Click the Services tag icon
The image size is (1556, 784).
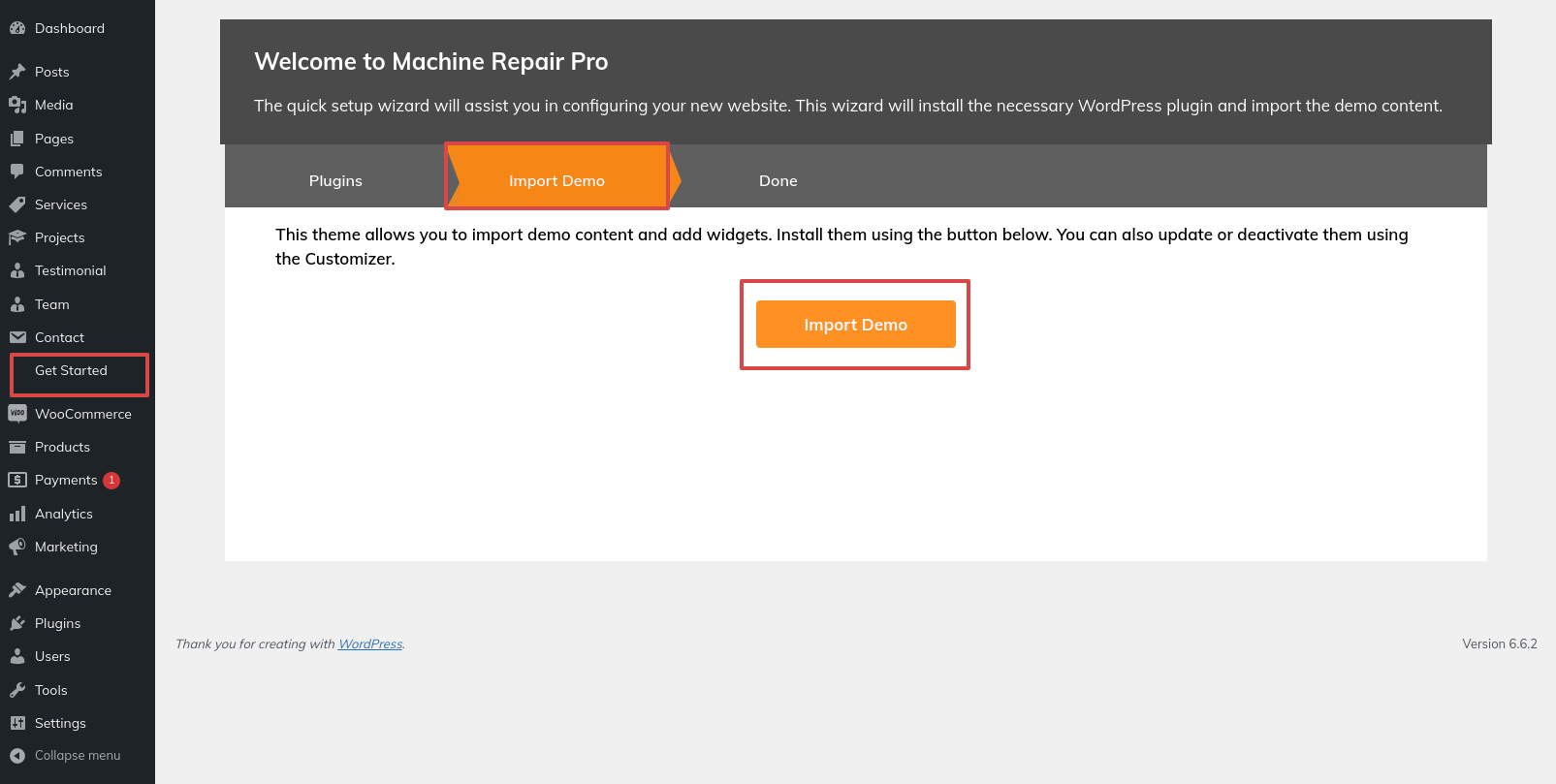(x=17, y=204)
